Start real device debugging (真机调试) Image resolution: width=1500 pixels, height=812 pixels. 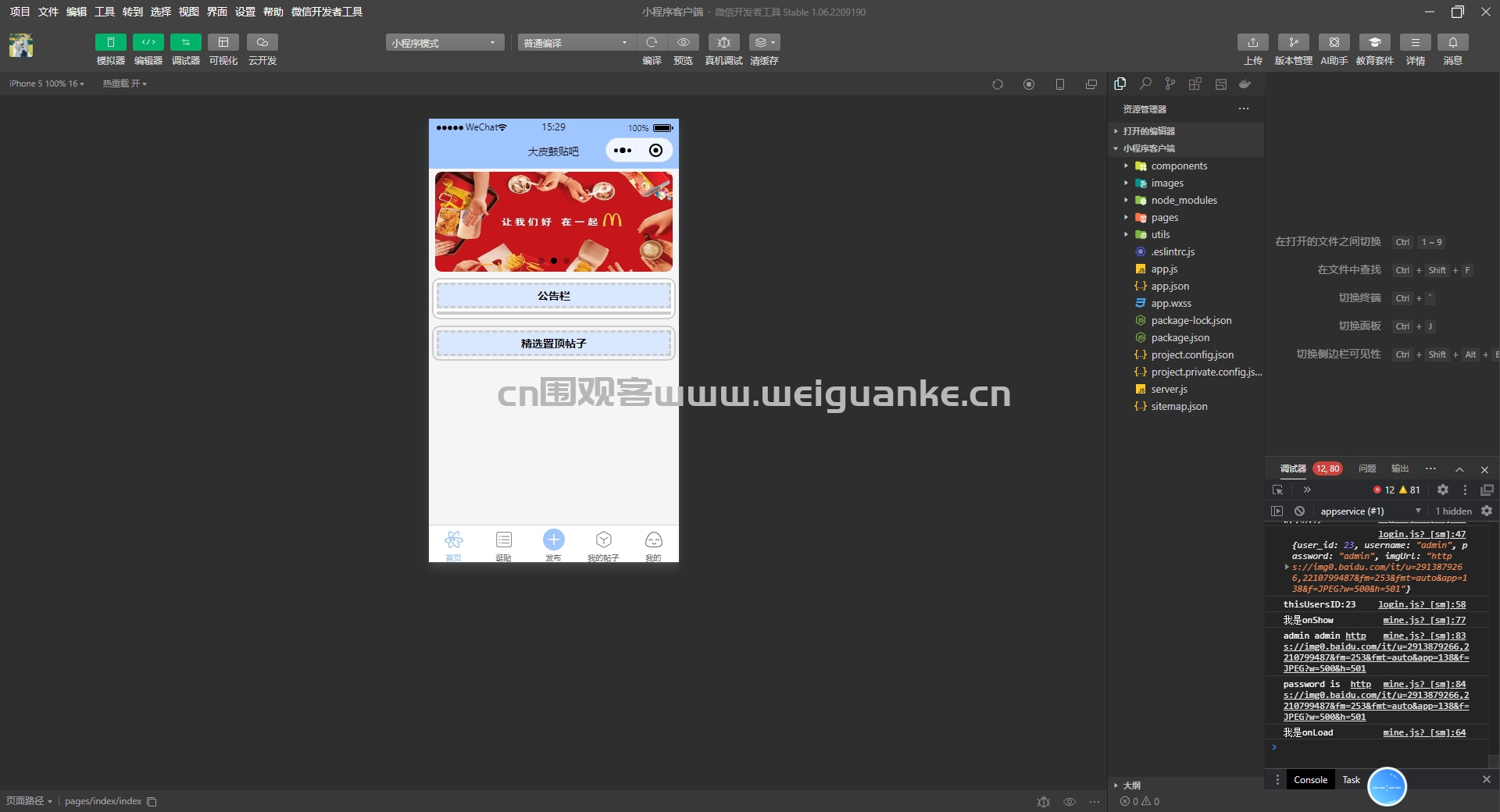coord(723,42)
